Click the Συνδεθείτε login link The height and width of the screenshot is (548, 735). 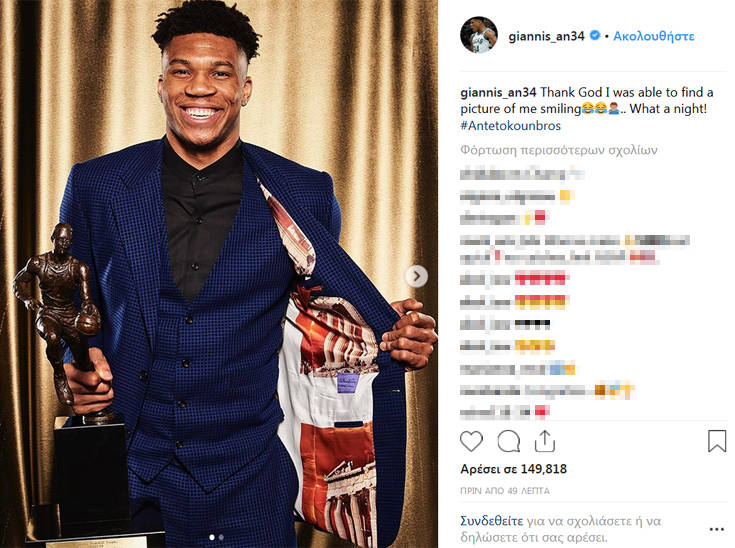point(491,521)
